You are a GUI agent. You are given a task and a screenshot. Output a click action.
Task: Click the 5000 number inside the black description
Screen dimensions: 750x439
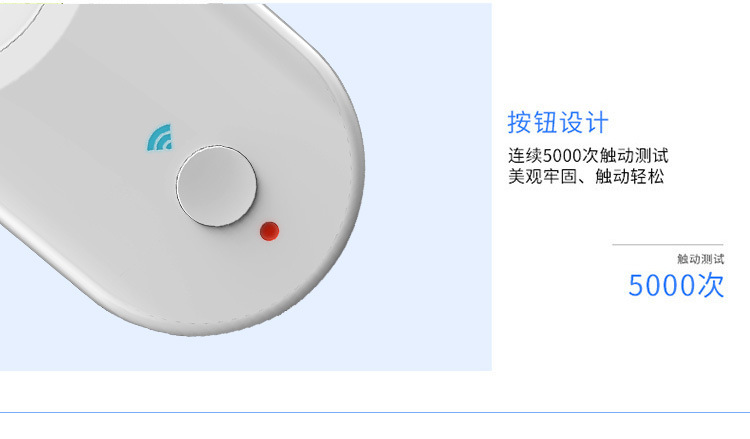coord(562,155)
